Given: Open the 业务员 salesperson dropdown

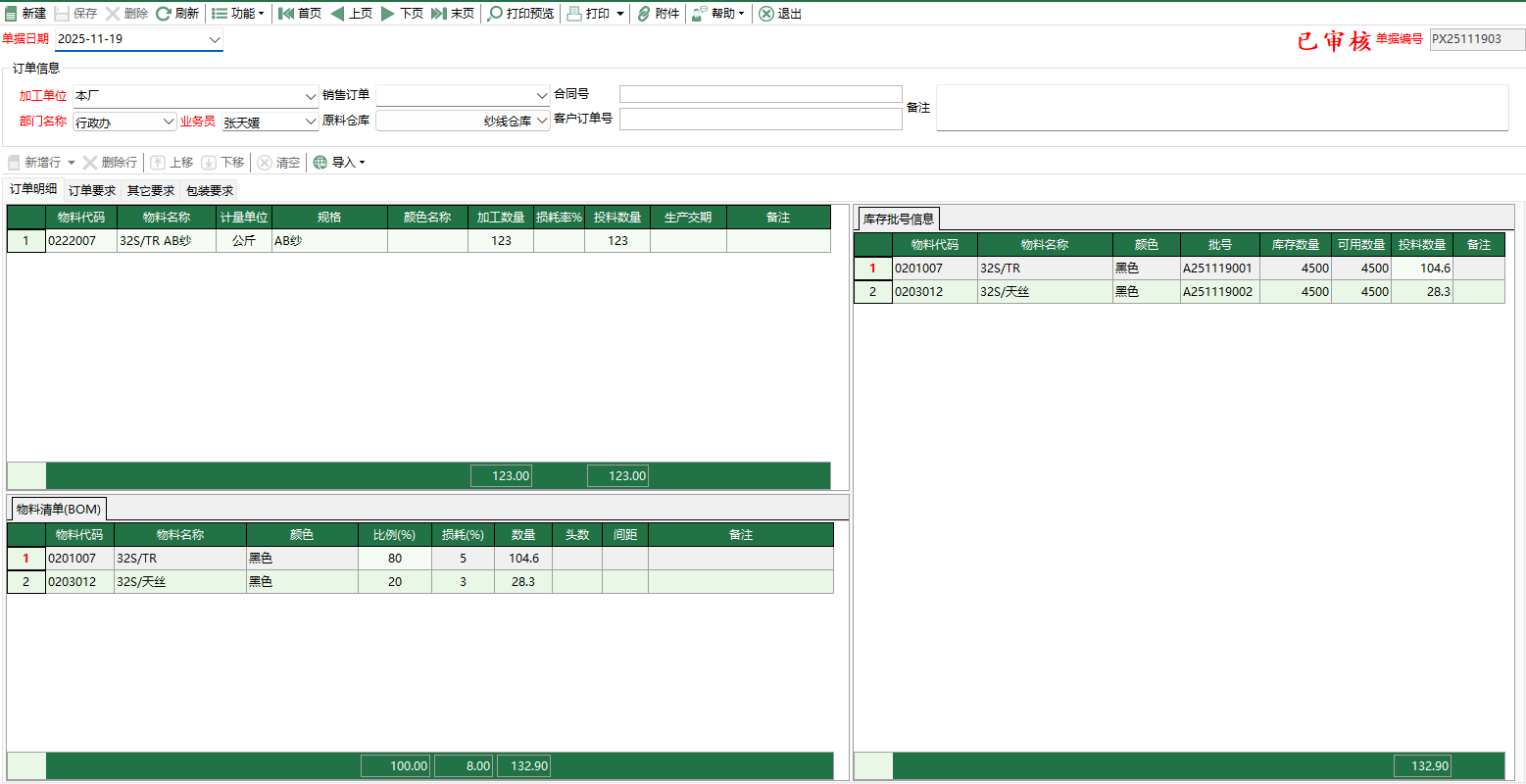Looking at the screenshot, I should point(311,122).
